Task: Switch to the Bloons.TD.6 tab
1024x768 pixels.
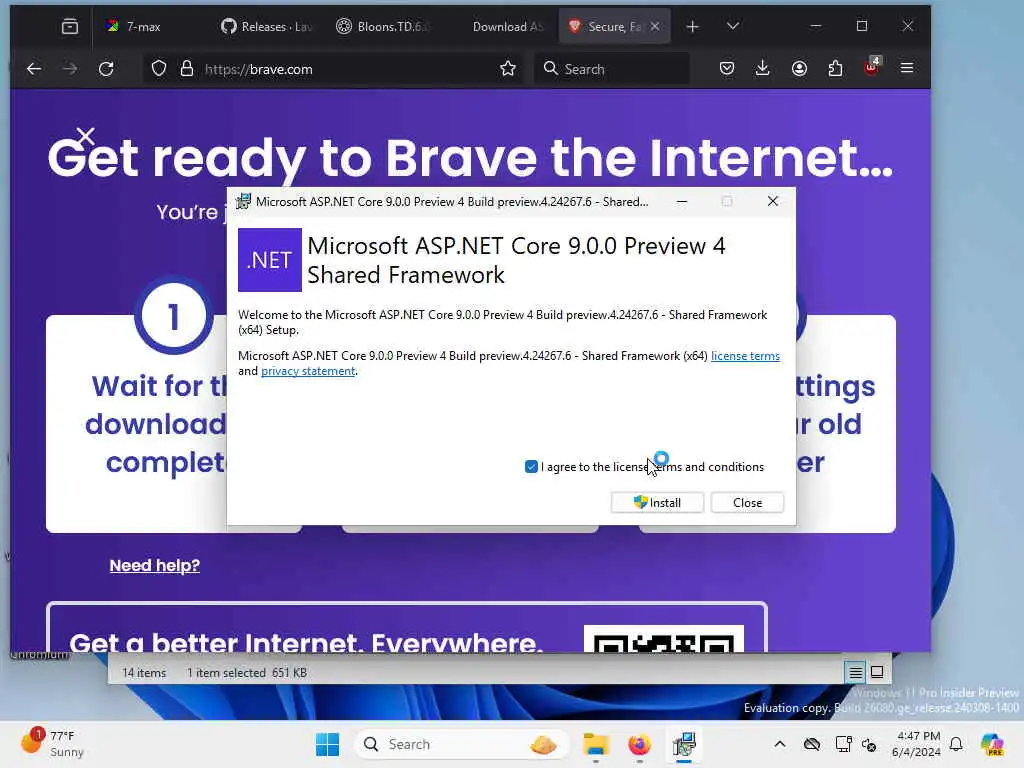Action: (382, 27)
